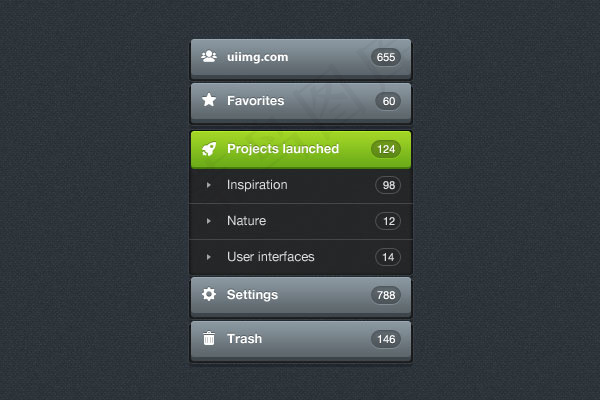Viewport: 600px width, 400px height.
Task: Click the 788 badge beside Settings
Action: (386, 295)
